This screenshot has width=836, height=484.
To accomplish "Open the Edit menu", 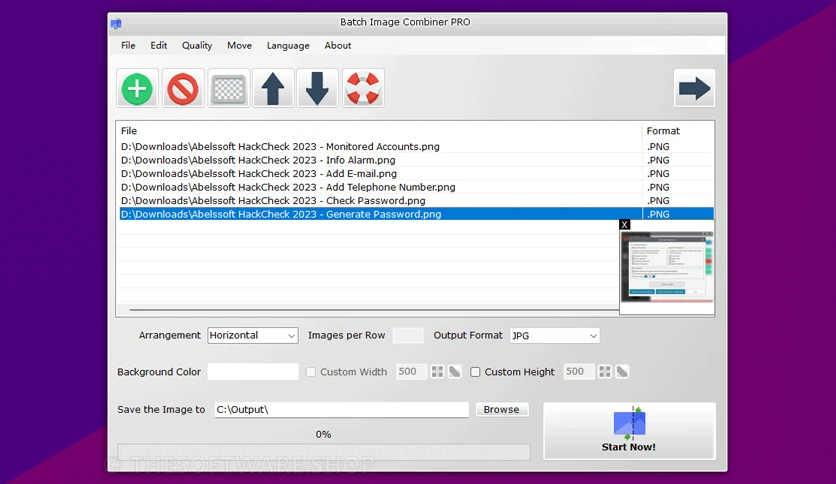I will [x=158, y=45].
